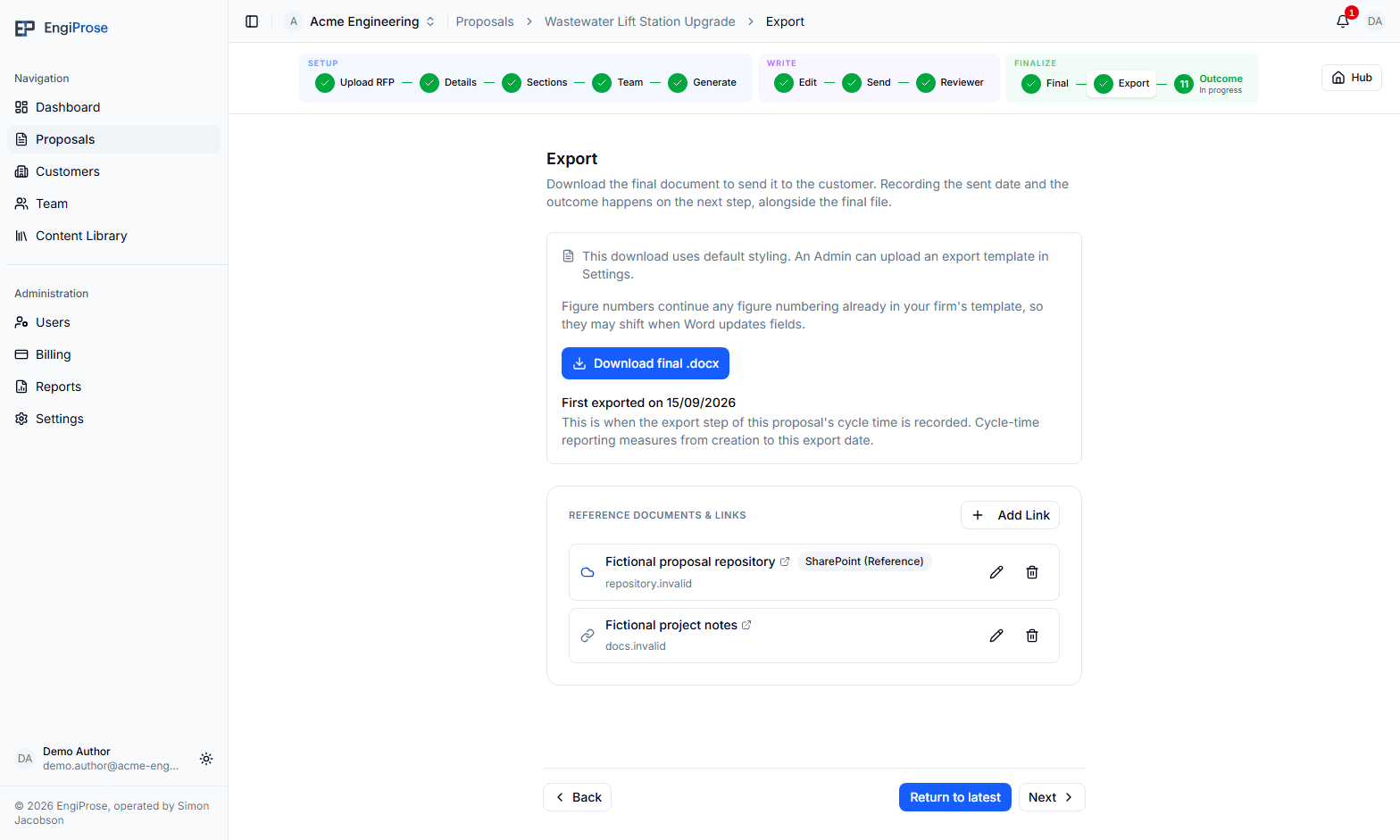Image resolution: width=1400 pixels, height=840 pixels.
Task: Click the DA avatar in top bar
Action: point(1375,21)
